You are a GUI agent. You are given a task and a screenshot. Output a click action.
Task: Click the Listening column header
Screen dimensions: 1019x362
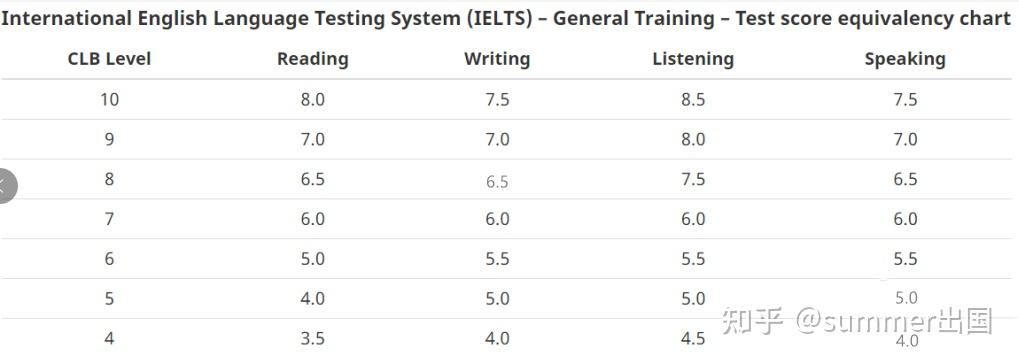click(693, 59)
